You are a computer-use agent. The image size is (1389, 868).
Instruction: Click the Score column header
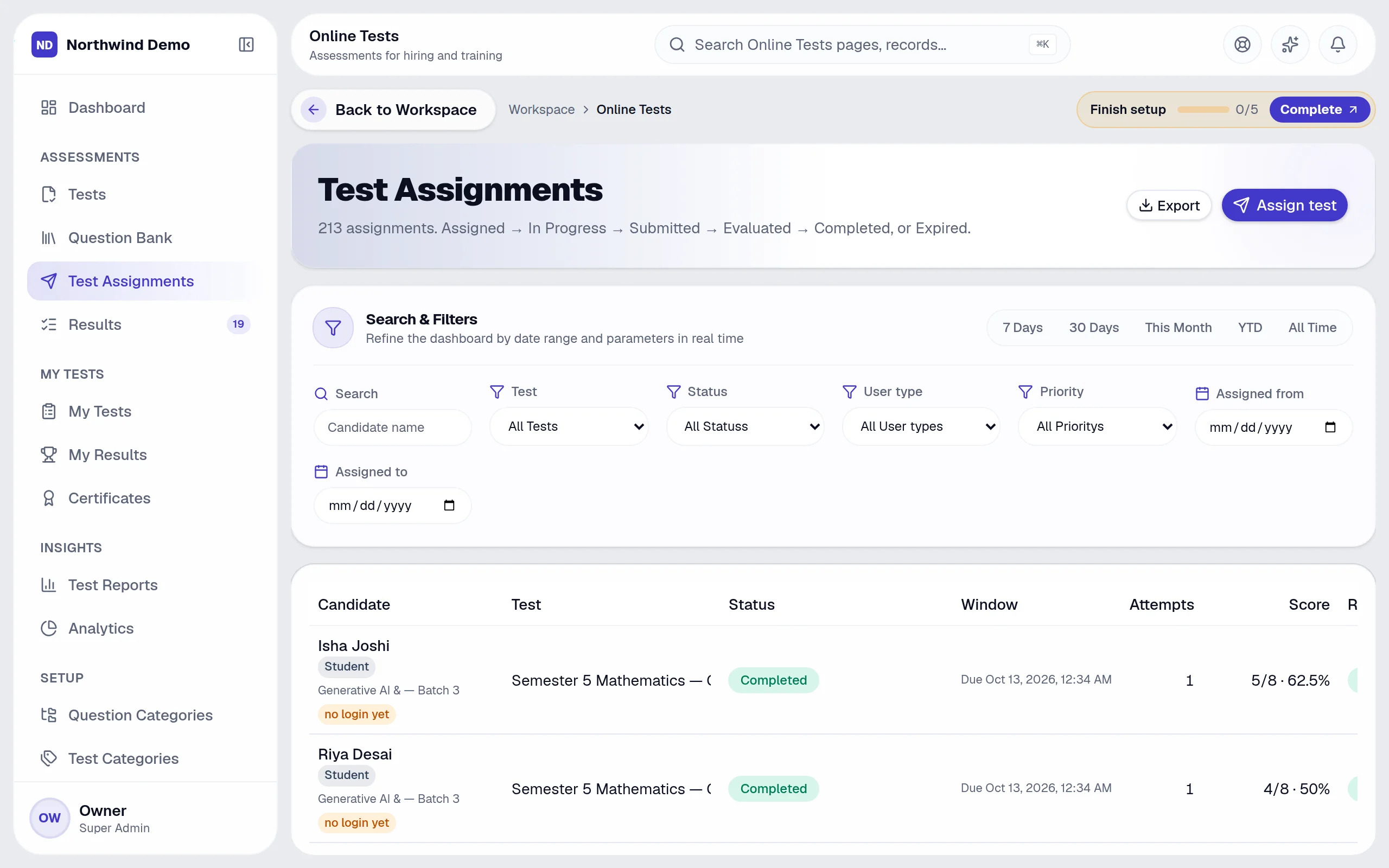pos(1309,604)
